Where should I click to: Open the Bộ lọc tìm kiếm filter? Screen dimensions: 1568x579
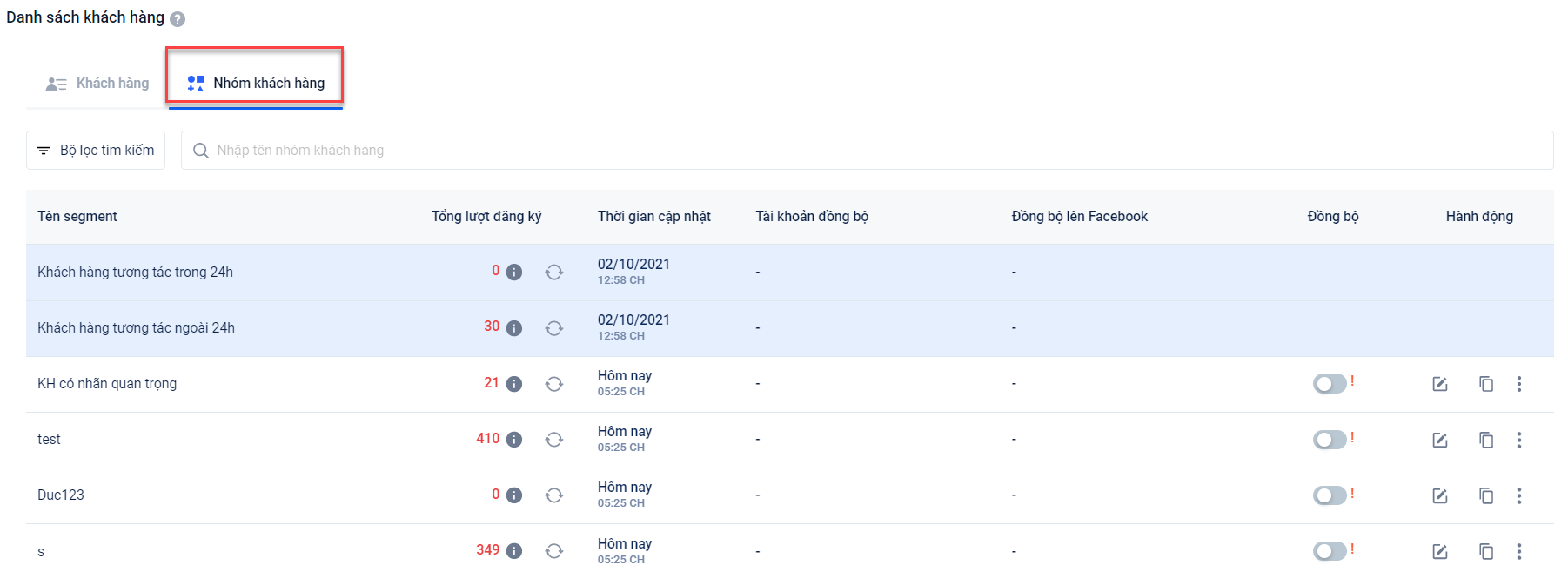[x=96, y=151]
